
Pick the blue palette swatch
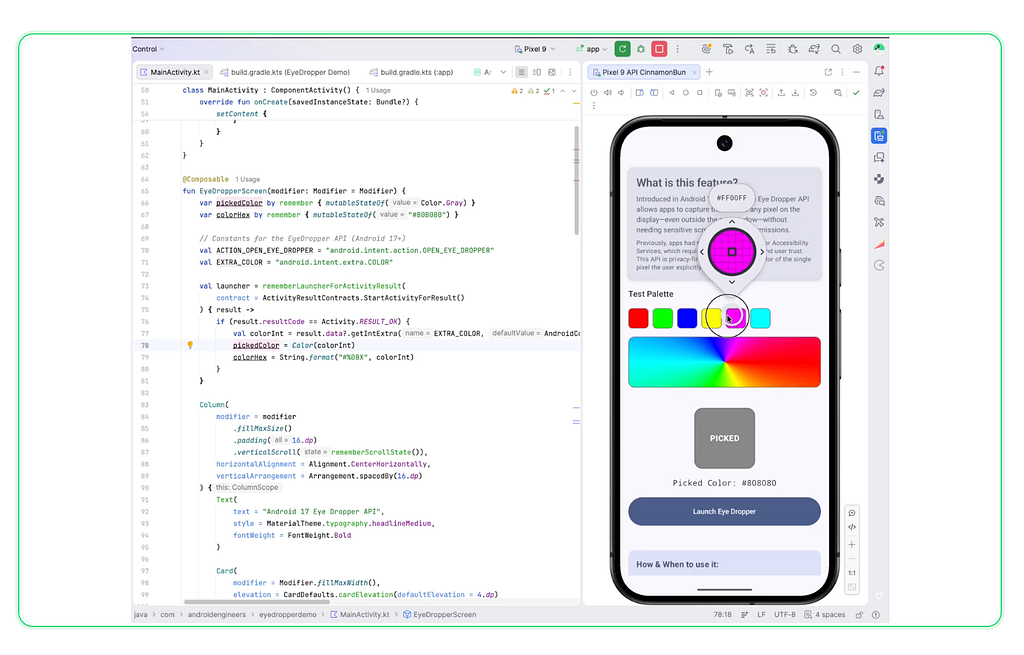[687, 318]
